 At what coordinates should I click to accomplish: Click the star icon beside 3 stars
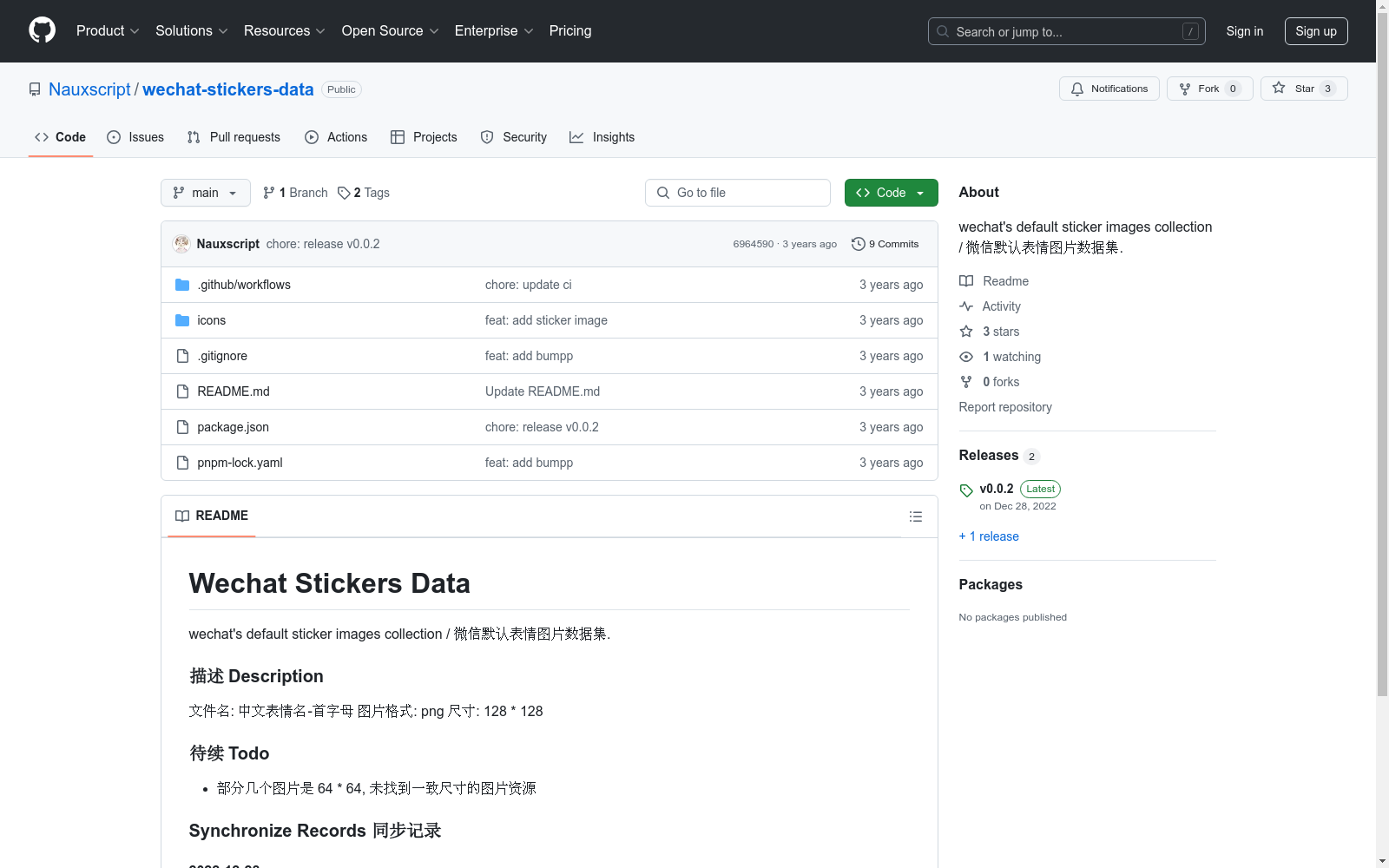(x=966, y=332)
